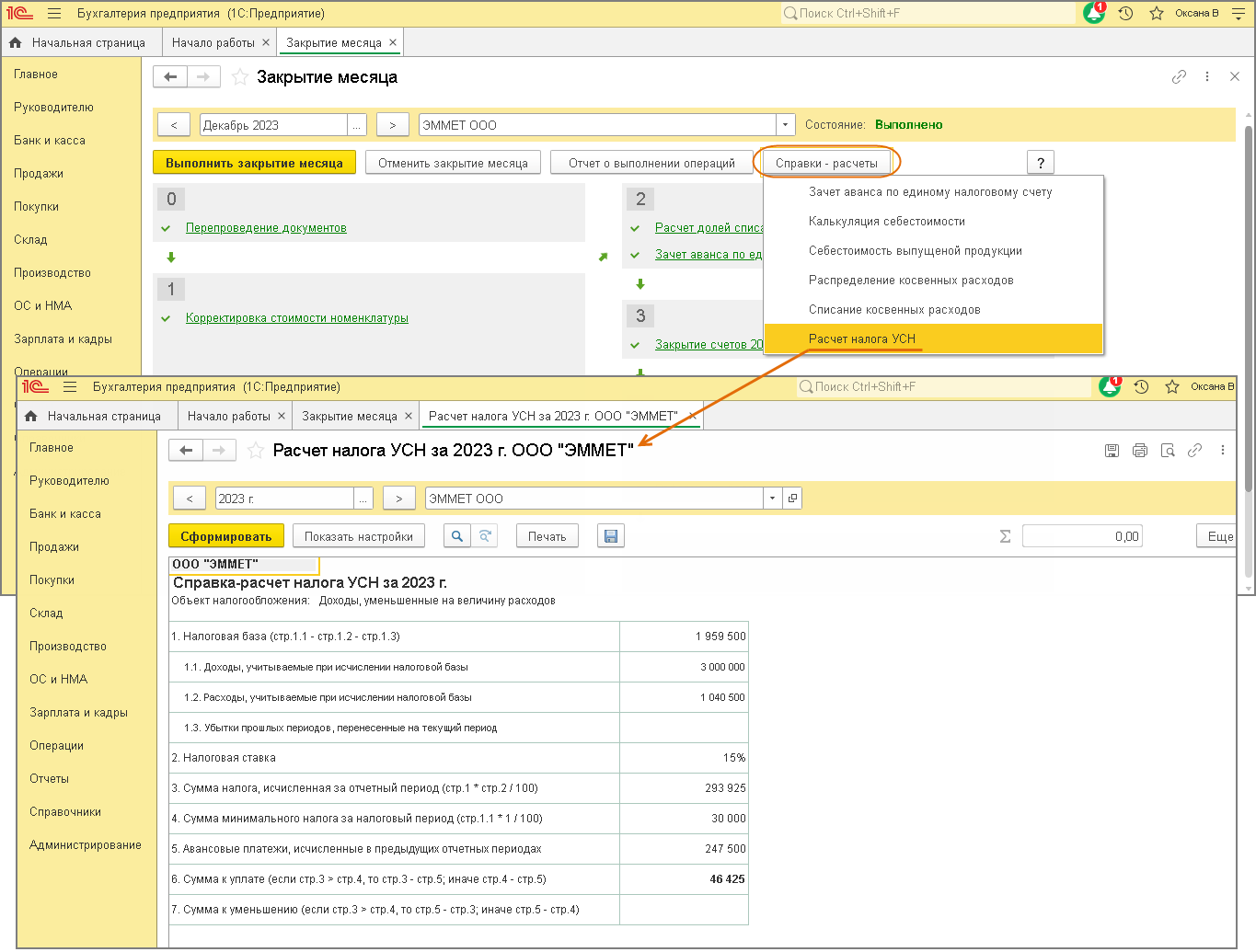Open period chooser dots next to Декабрь 2023
This screenshot has width=1256, height=952.
(356, 125)
